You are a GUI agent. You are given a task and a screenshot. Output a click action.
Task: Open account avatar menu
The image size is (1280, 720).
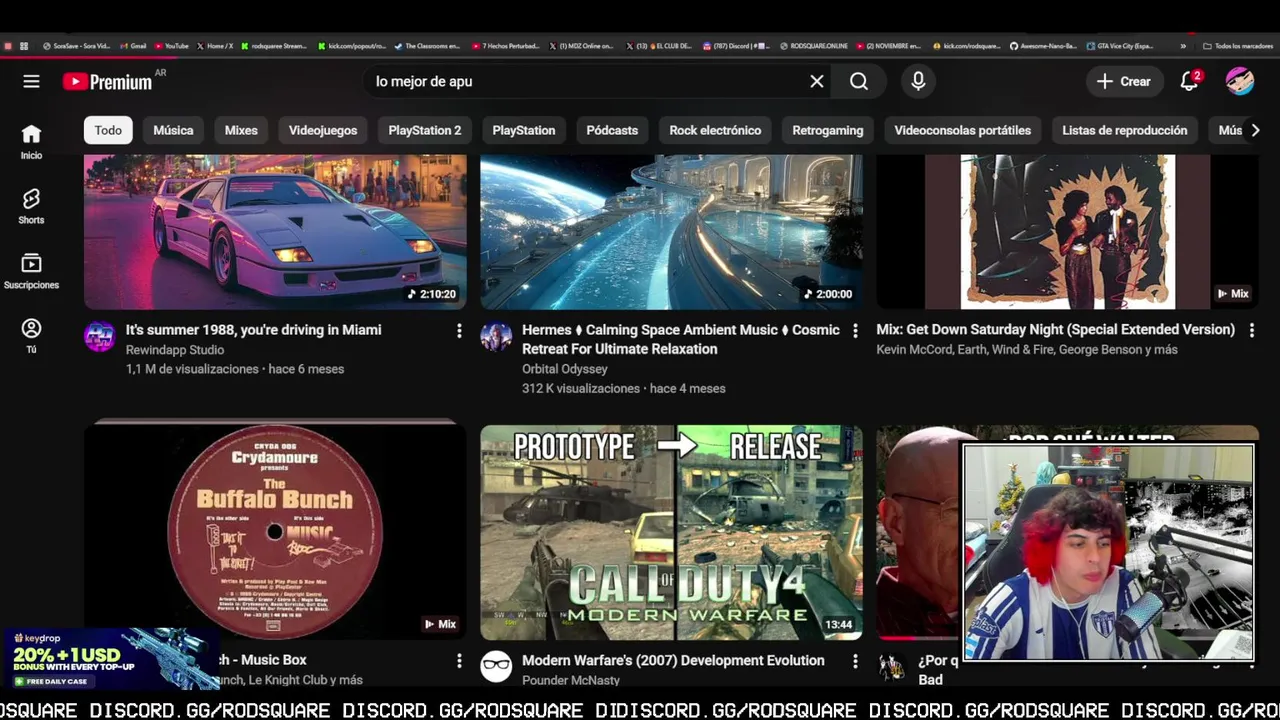pyautogui.click(x=1240, y=82)
